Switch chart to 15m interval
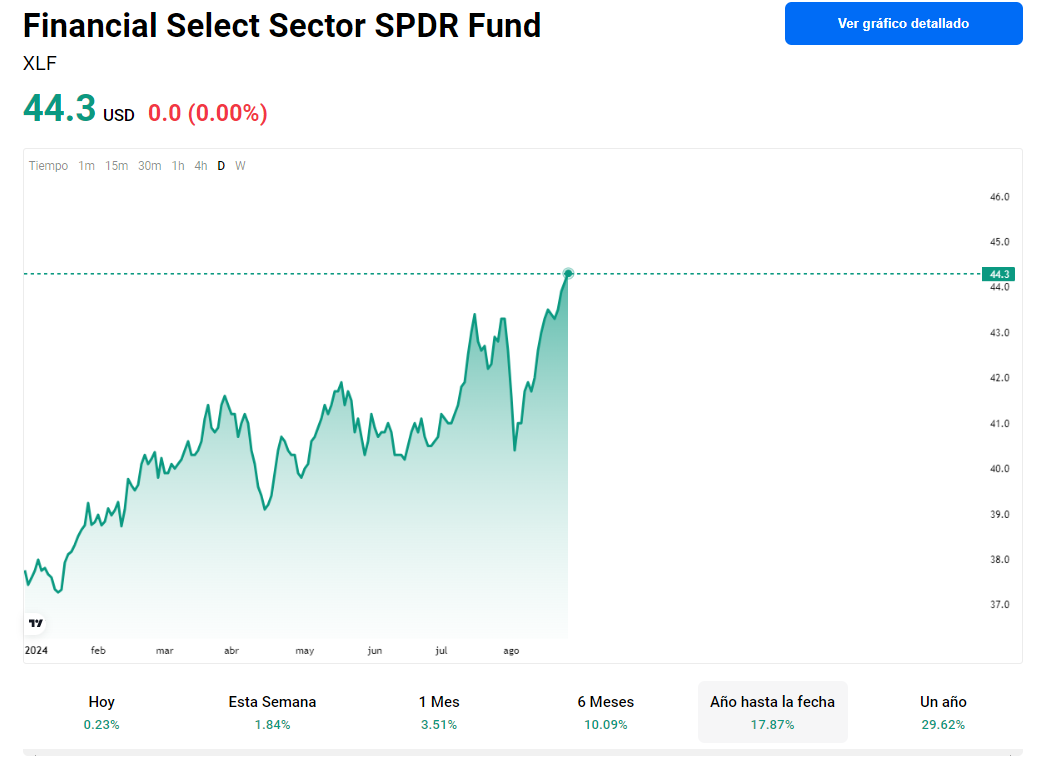This screenshot has height=766, width=1040. click(x=116, y=166)
